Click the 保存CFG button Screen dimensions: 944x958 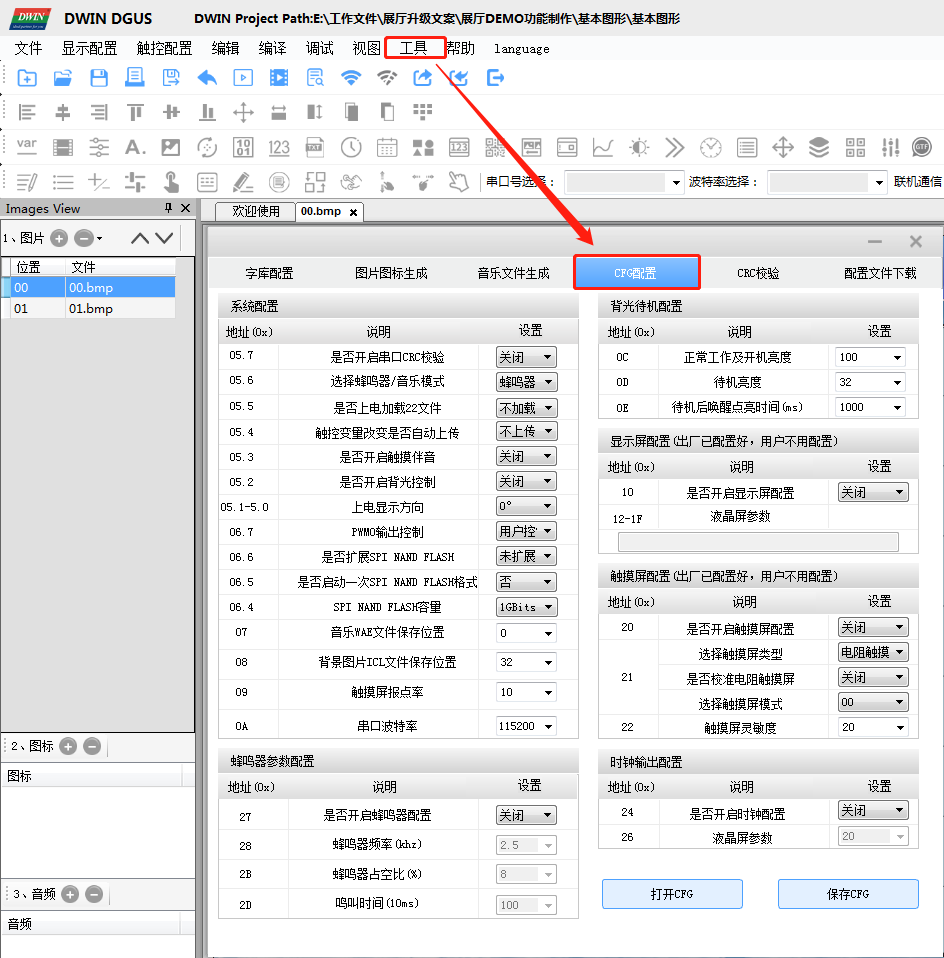848,894
